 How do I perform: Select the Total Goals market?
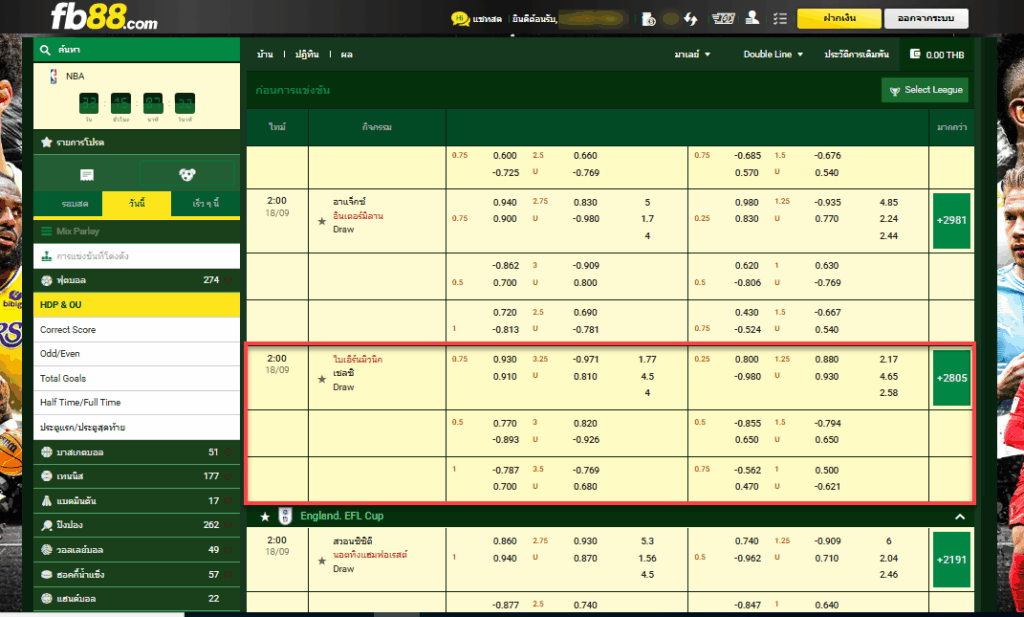(x=136, y=379)
